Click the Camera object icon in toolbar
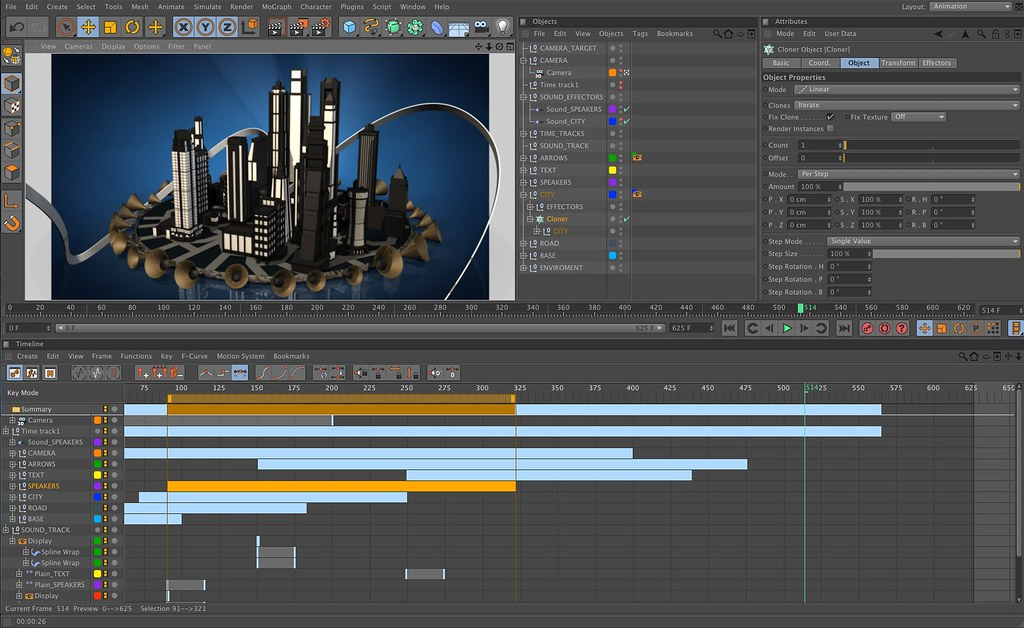This screenshot has height=628, width=1024. (482, 27)
